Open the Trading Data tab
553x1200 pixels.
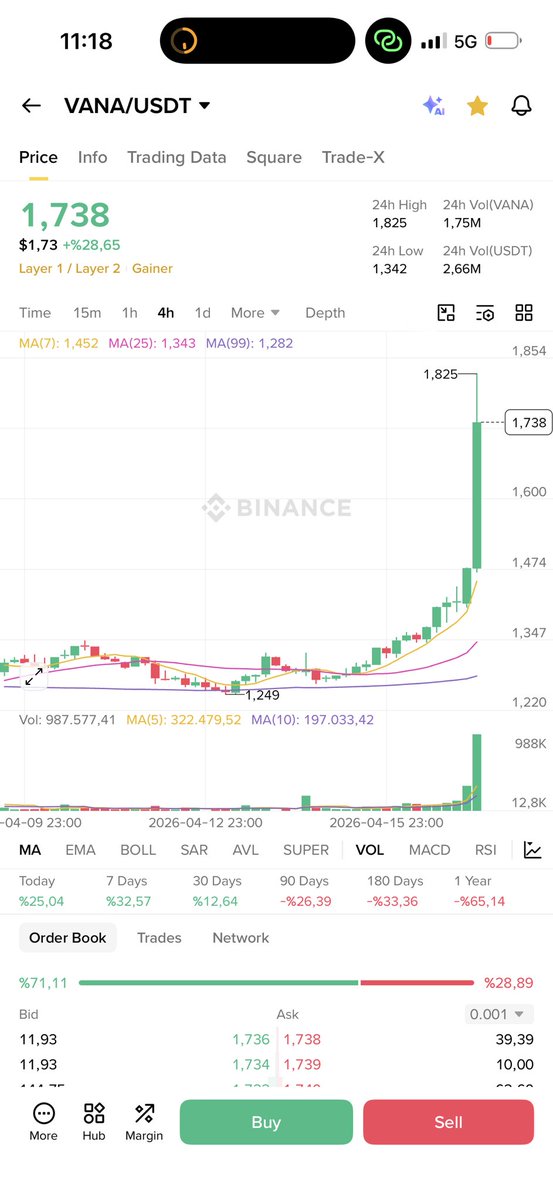pos(177,157)
